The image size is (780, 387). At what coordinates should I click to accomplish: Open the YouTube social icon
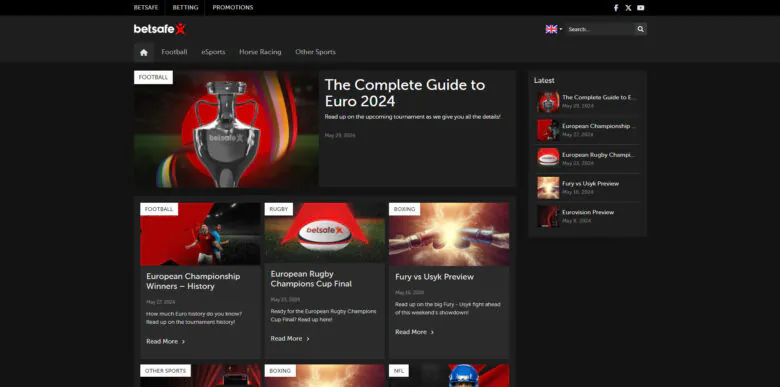click(641, 7)
